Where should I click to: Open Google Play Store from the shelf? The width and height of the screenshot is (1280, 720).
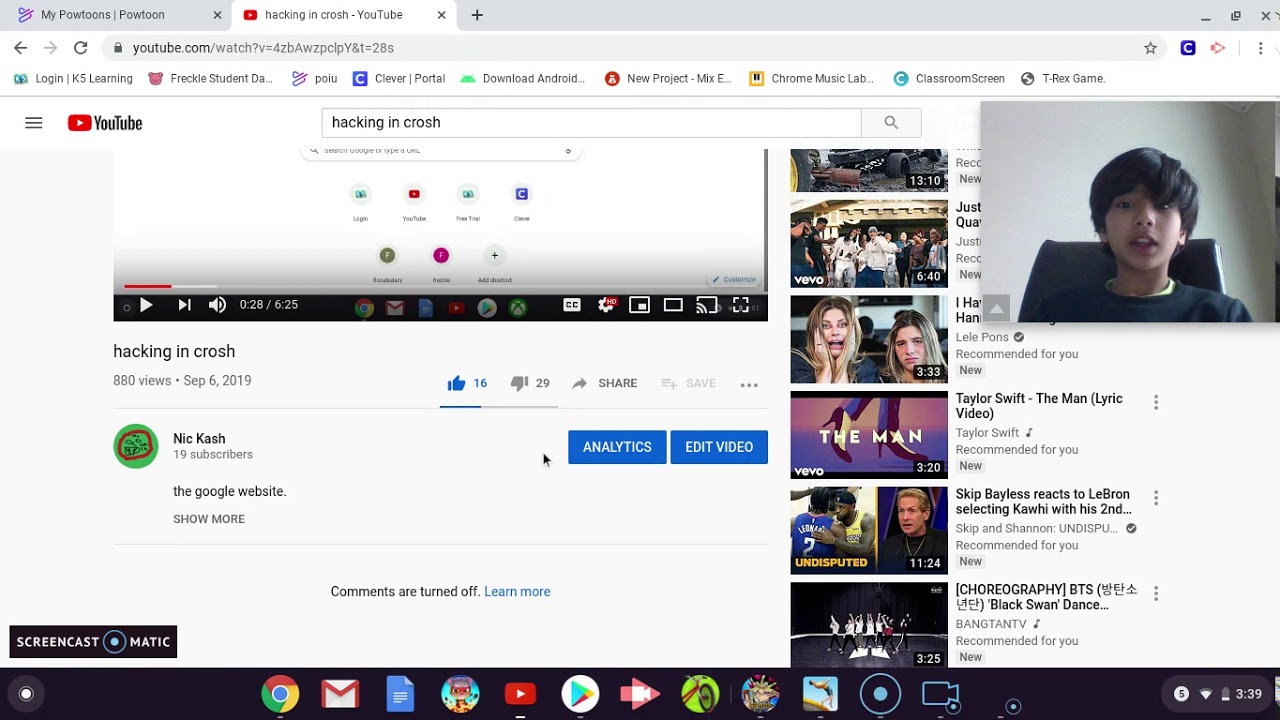tap(580, 694)
